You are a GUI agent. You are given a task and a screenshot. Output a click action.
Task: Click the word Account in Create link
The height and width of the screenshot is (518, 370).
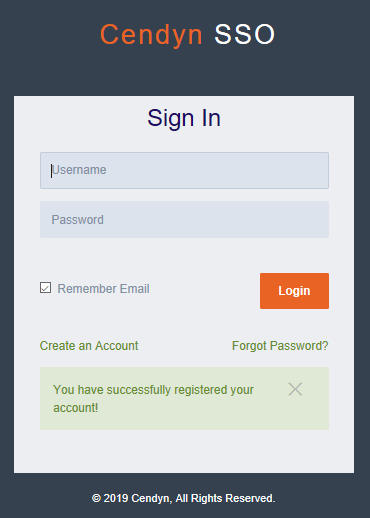point(117,346)
